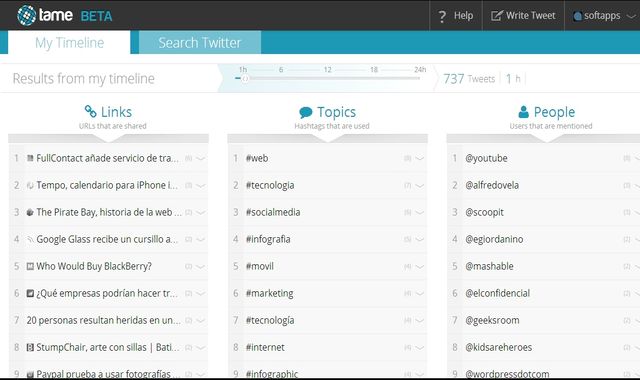The height and width of the screenshot is (380, 640).
Task: Open Write Tweet composer
Action: coord(523,16)
